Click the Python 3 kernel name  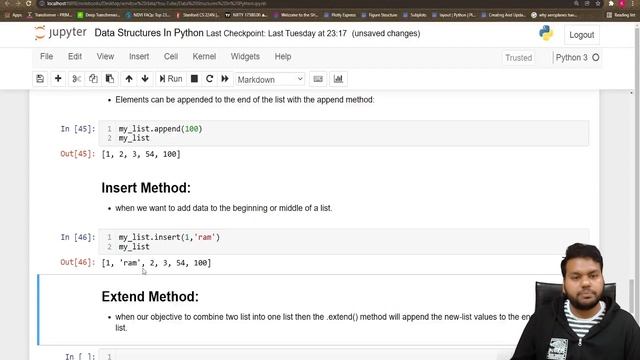(571, 58)
